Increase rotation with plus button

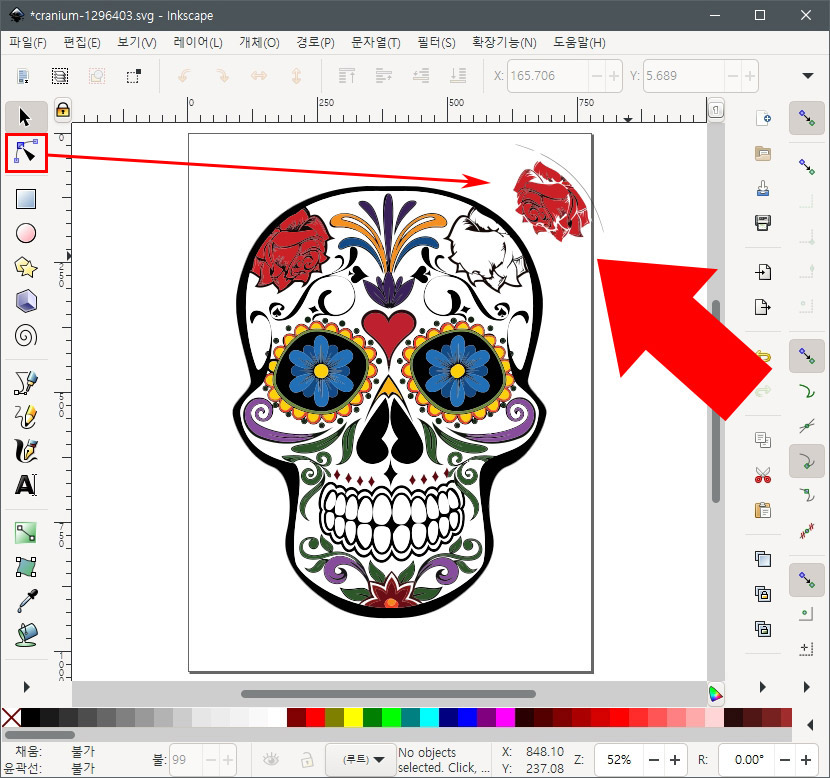point(806,760)
